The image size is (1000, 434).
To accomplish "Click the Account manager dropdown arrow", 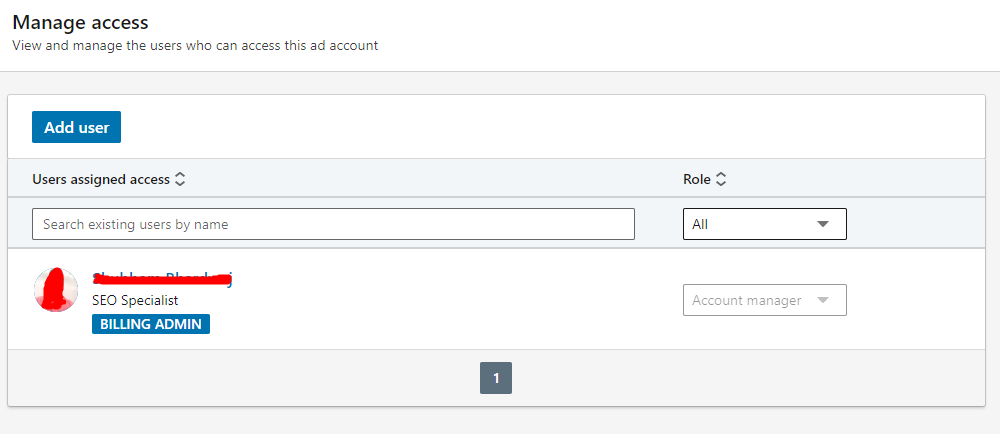I will (823, 300).
